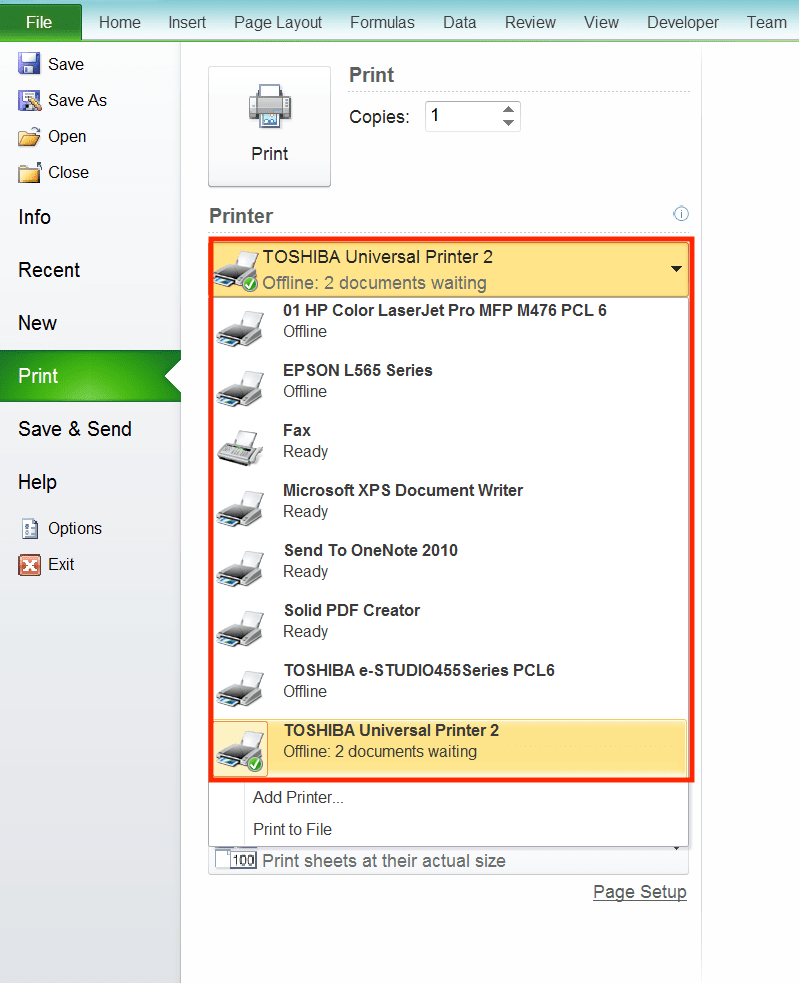Click the Close folder icon
The height and width of the screenshot is (983, 799).
tap(29, 172)
